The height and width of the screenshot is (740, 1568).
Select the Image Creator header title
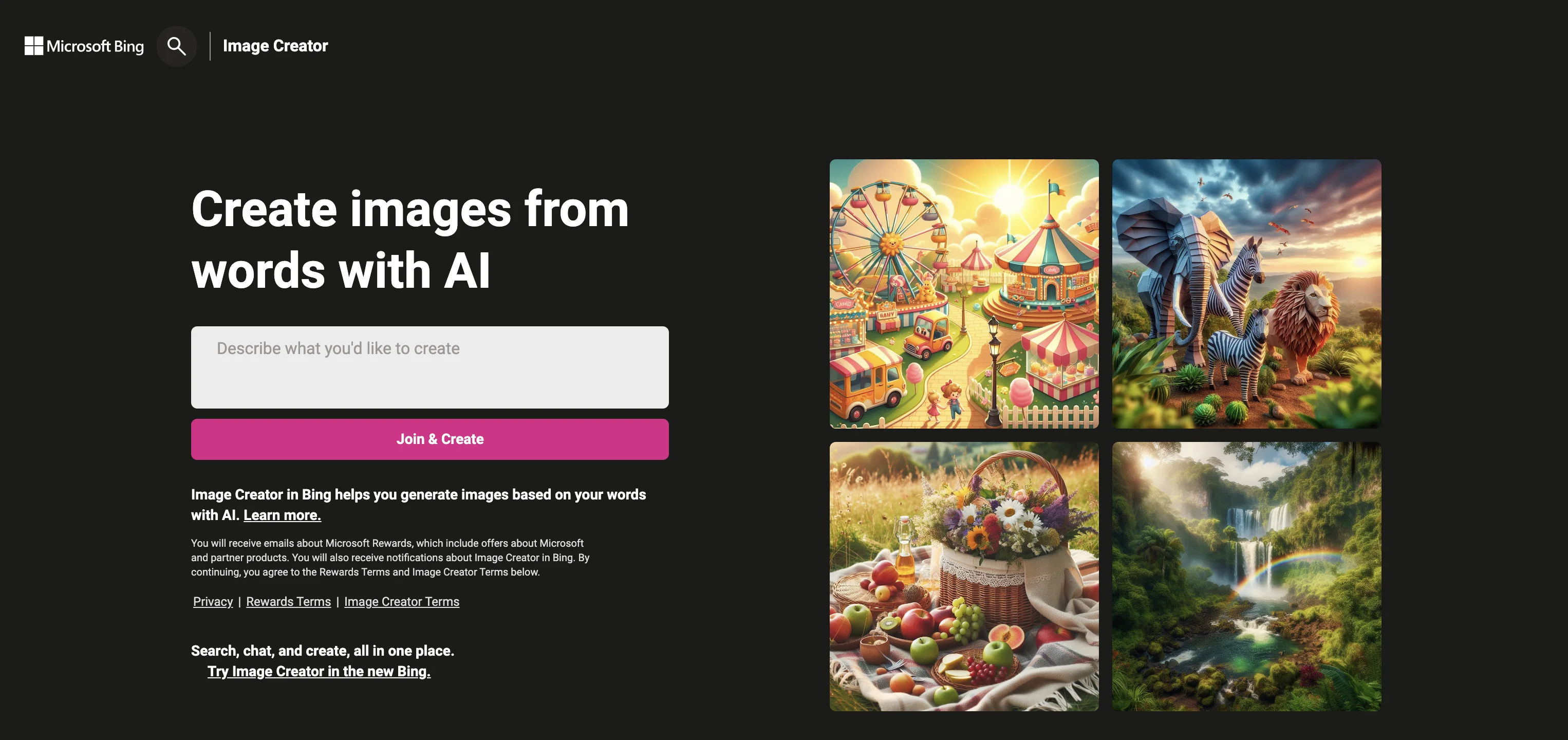click(x=275, y=46)
